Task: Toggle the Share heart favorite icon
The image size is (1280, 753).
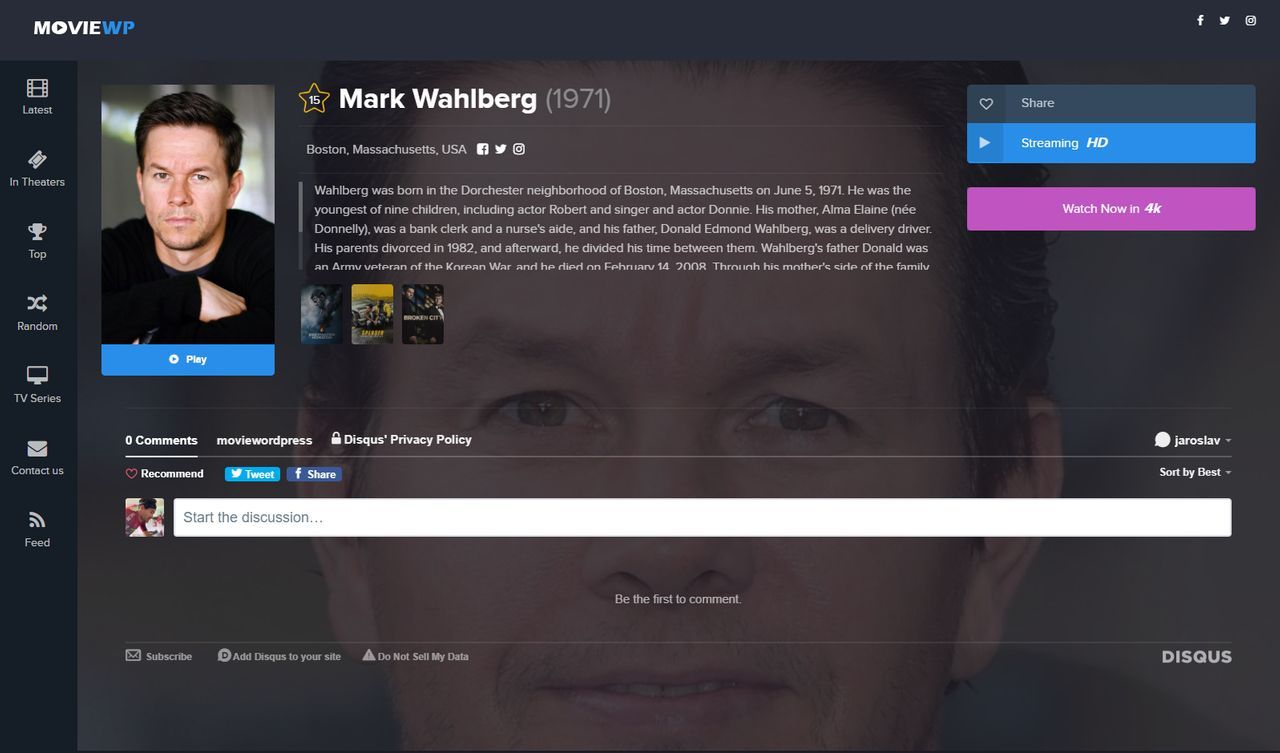Action: coord(986,104)
